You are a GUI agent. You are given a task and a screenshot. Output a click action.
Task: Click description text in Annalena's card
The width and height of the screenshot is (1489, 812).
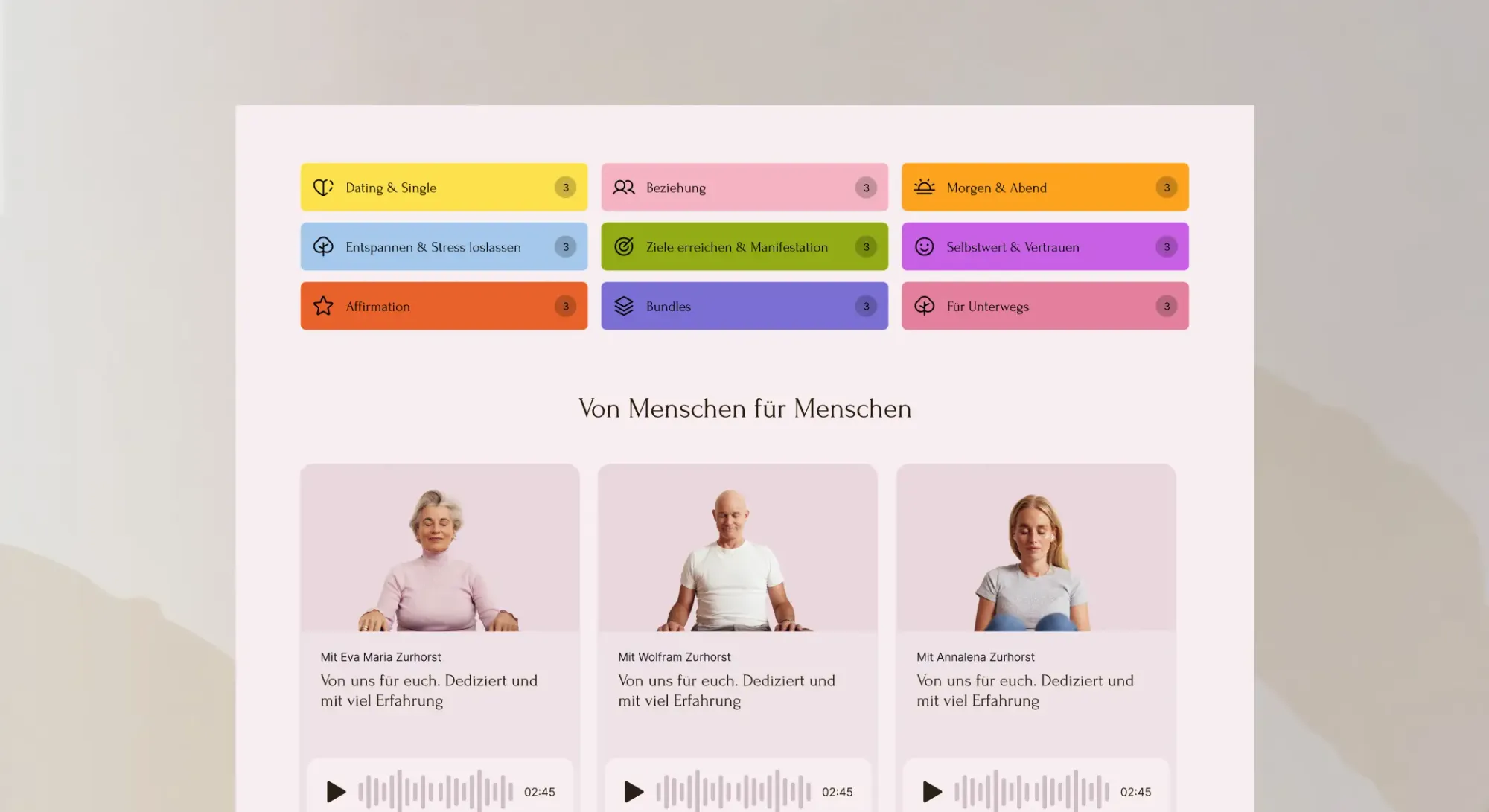tap(1025, 691)
